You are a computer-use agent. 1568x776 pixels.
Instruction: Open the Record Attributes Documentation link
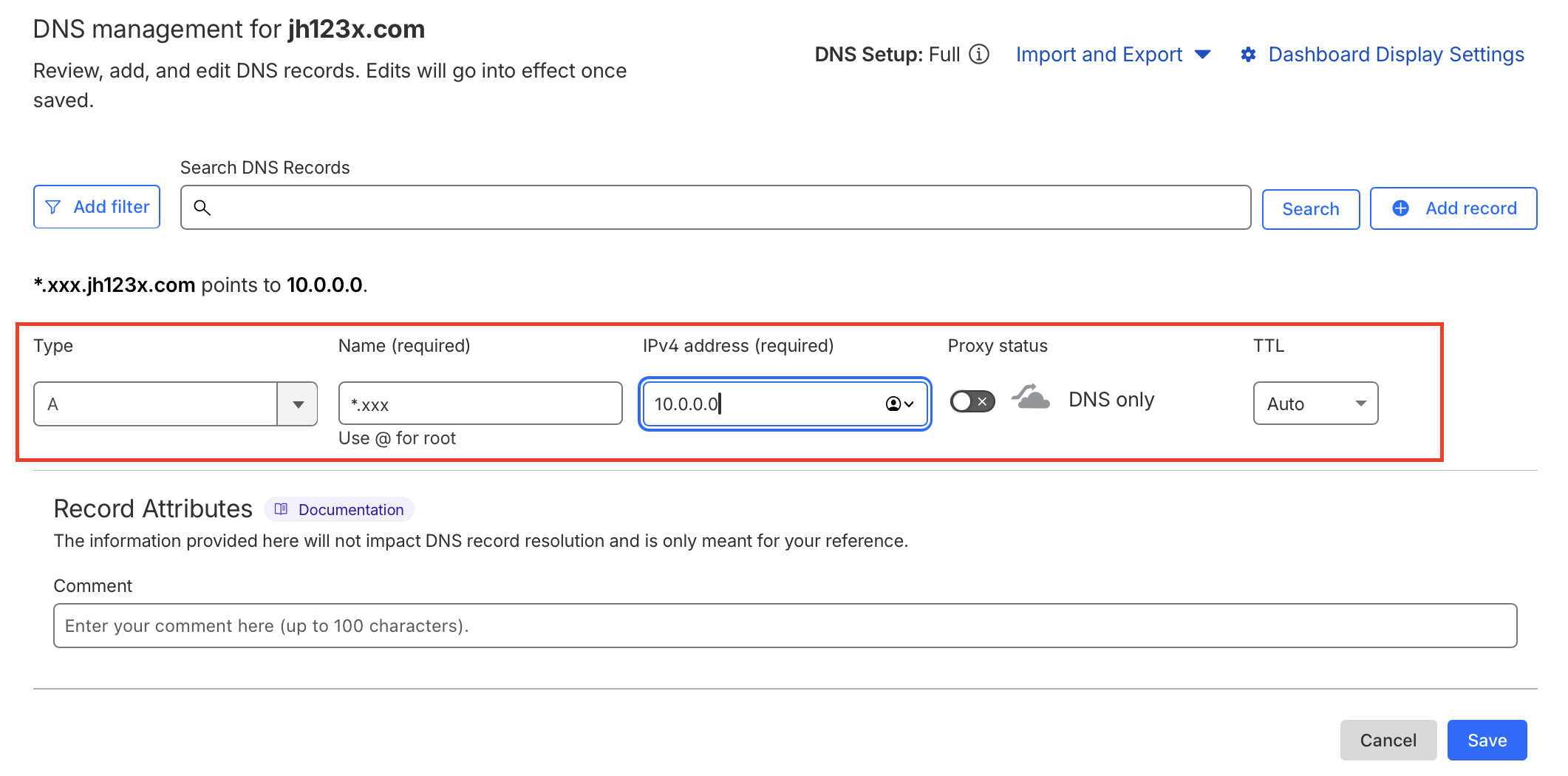[350, 509]
